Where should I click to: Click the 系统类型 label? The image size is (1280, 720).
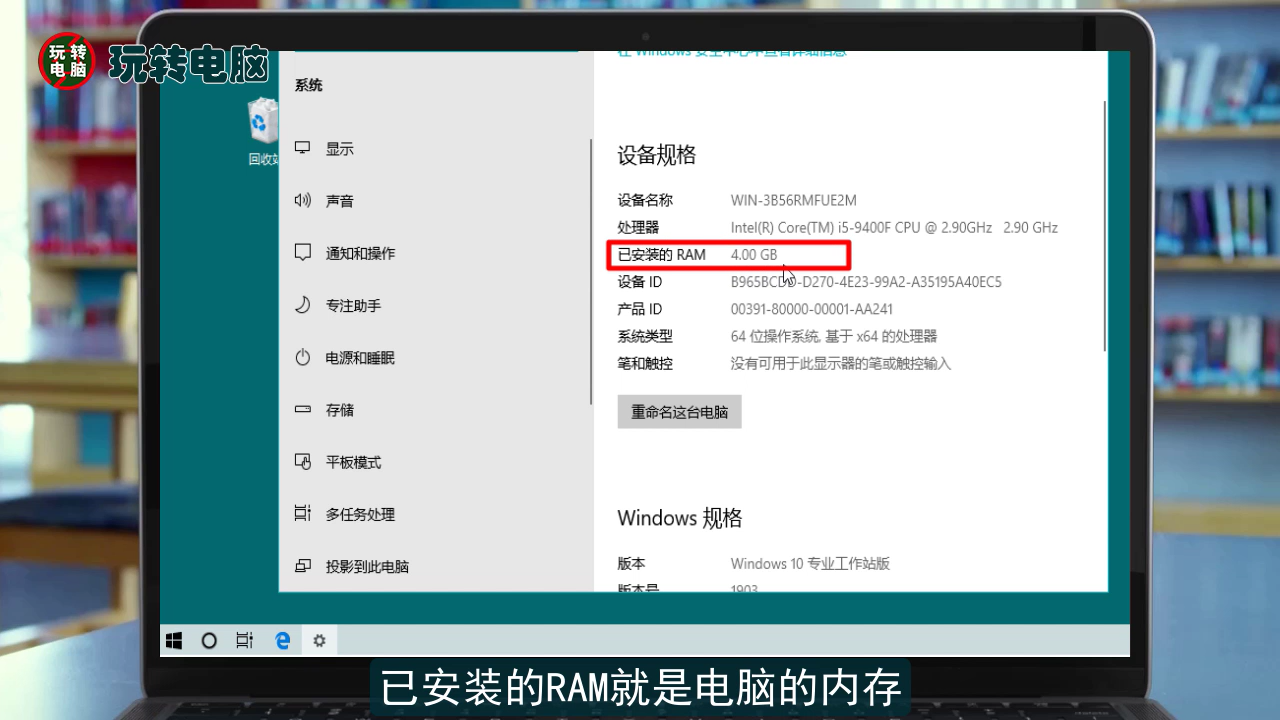point(645,336)
